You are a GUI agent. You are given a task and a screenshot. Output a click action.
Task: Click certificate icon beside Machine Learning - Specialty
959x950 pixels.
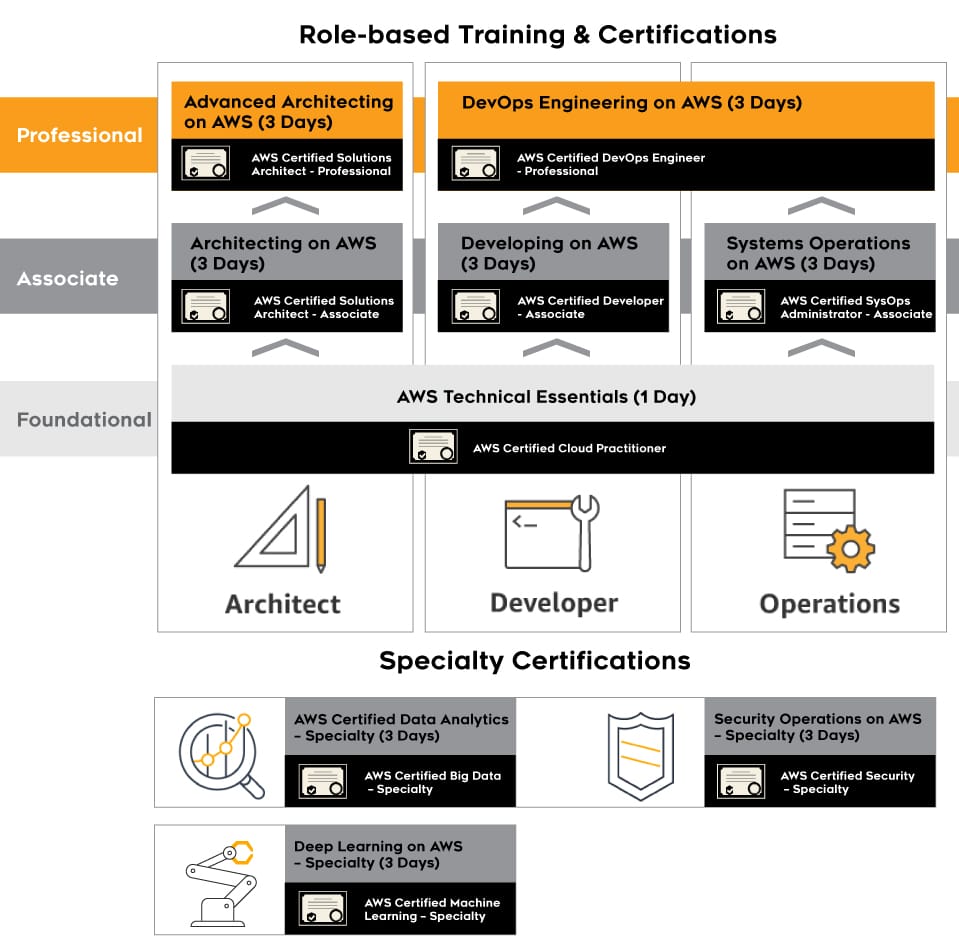323,908
